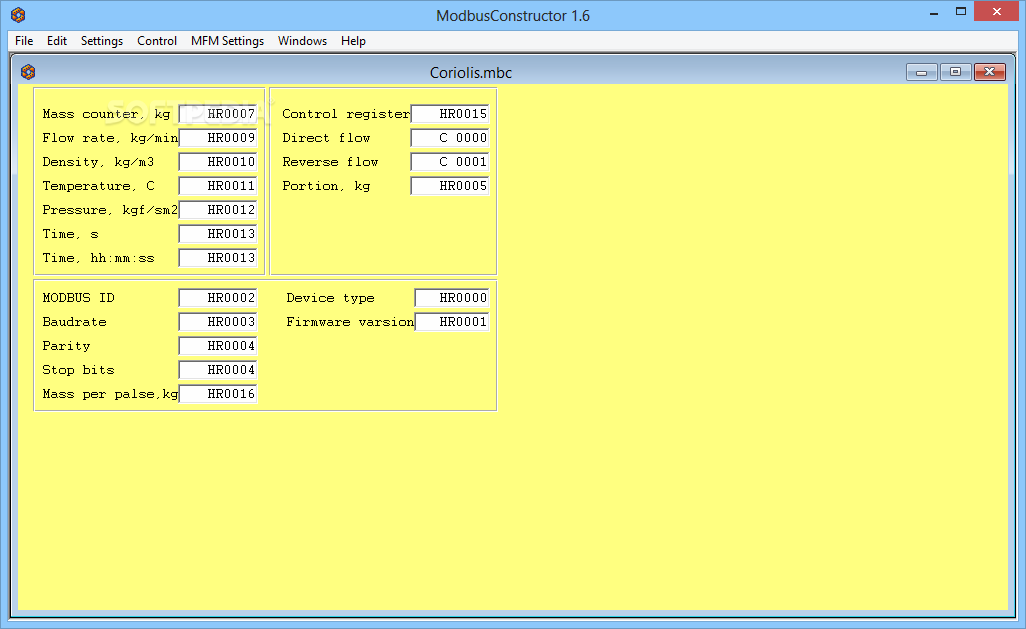This screenshot has height=629, width=1026.
Task: Click the 'Density, kg/m3' label
Action: click(x=98, y=162)
